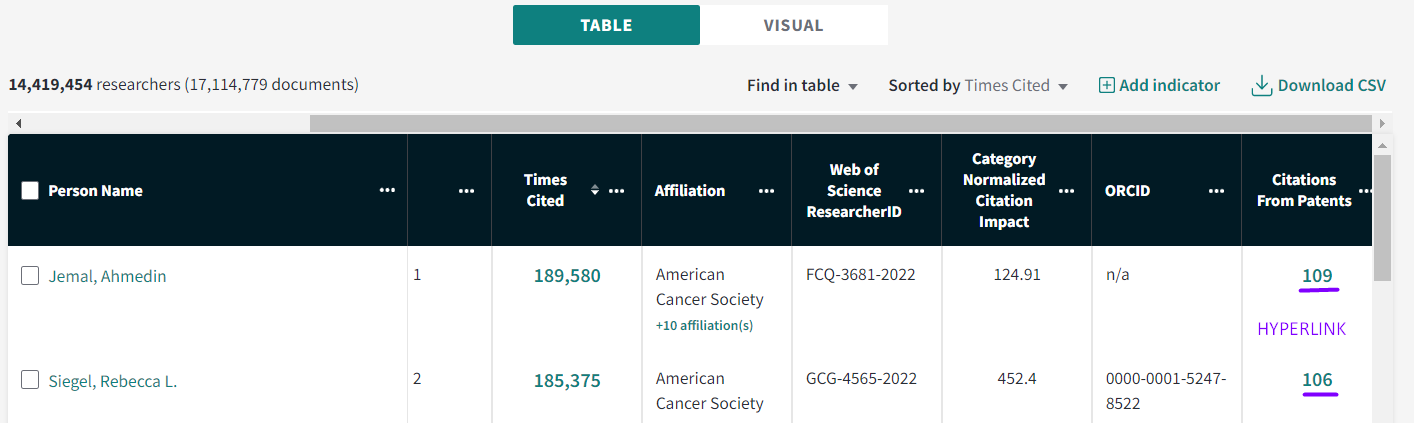Open Web of Science ResearcherID column ellipsis
Viewport: 1414px width, 423px height.
pos(917,190)
